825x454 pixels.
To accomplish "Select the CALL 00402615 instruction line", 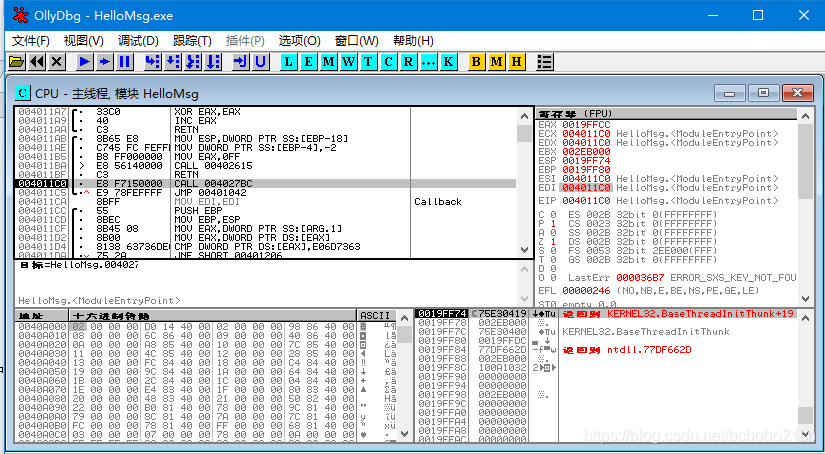I will click(x=265, y=166).
